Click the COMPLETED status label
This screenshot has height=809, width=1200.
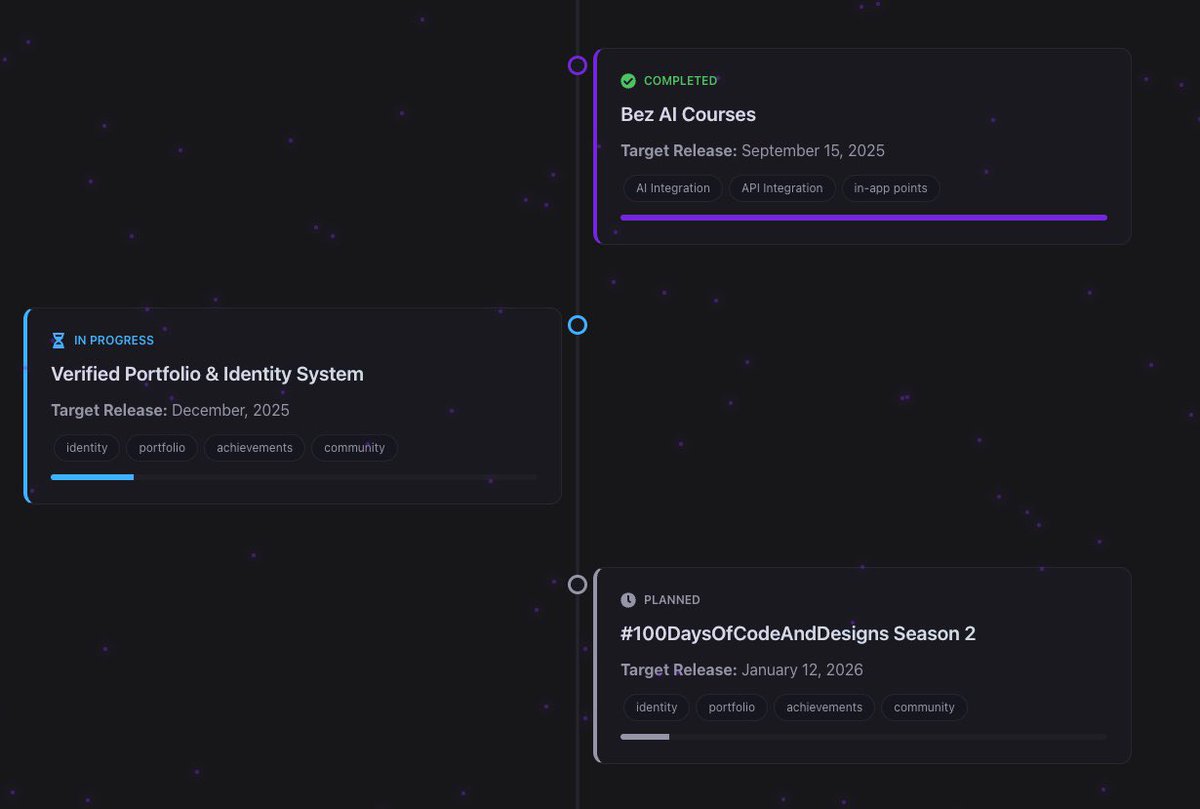pos(680,81)
